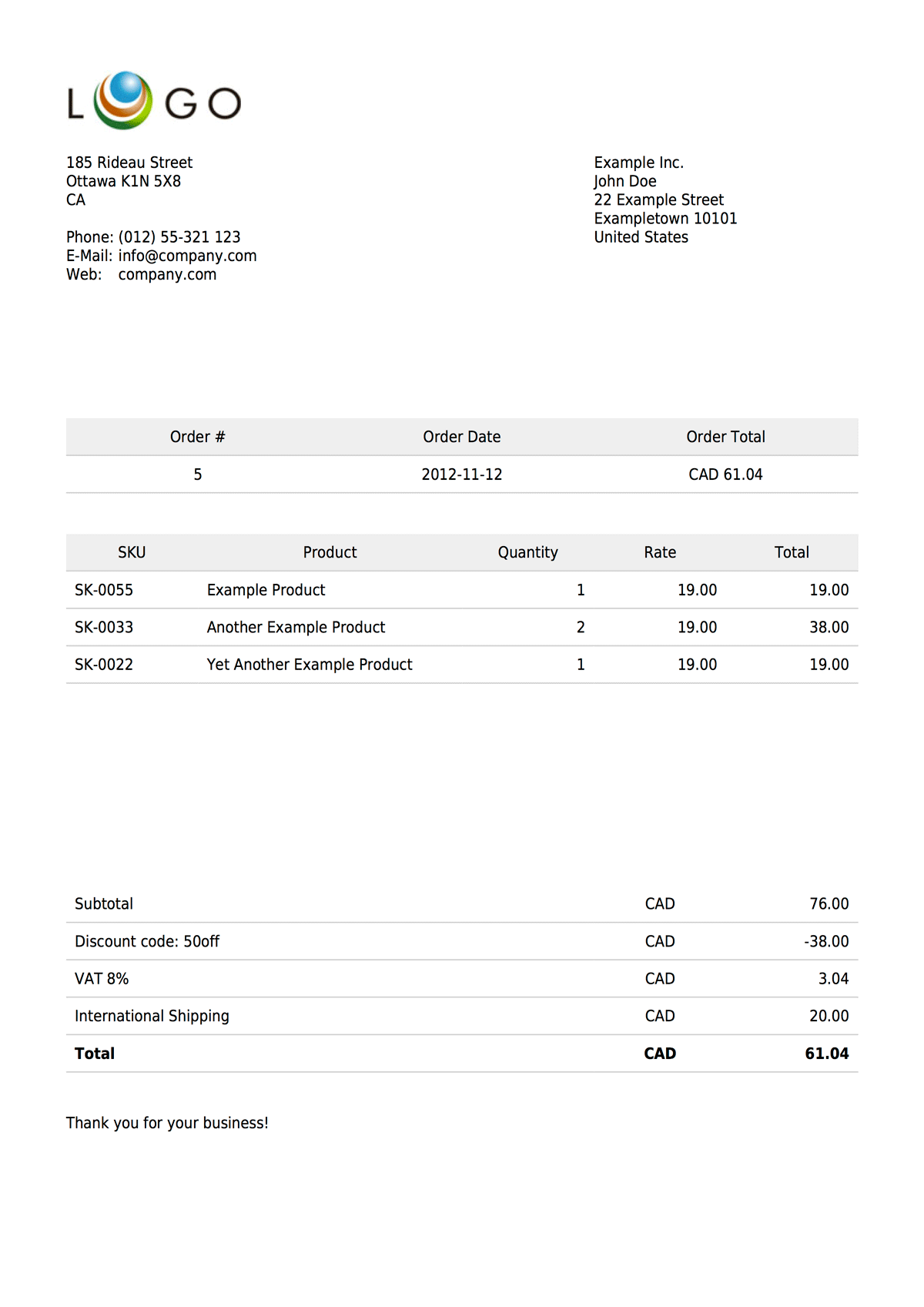Select '22 Example Street' address line
This screenshot has width=924, height=1307.
point(659,199)
